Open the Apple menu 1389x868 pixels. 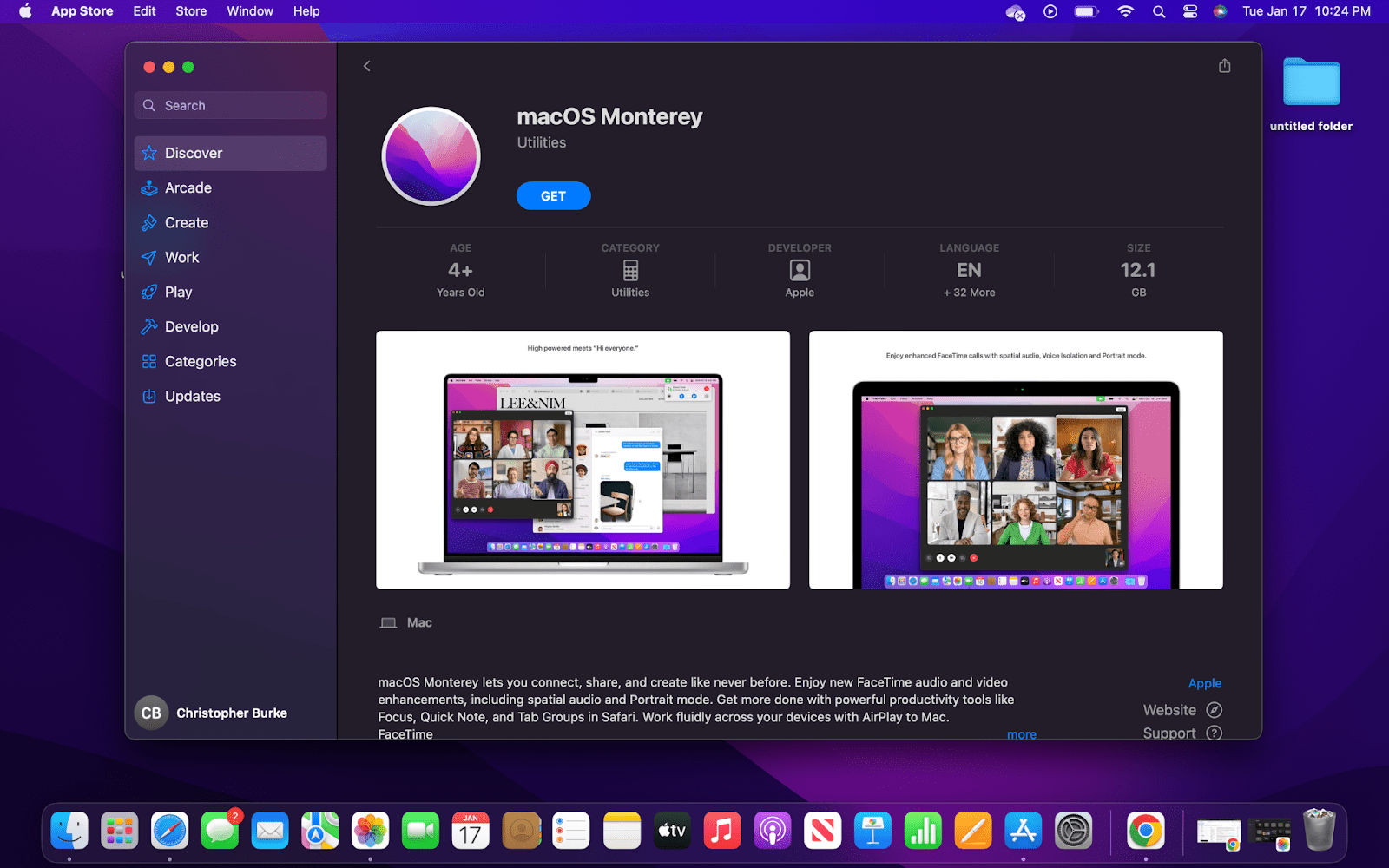tap(25, 11)
